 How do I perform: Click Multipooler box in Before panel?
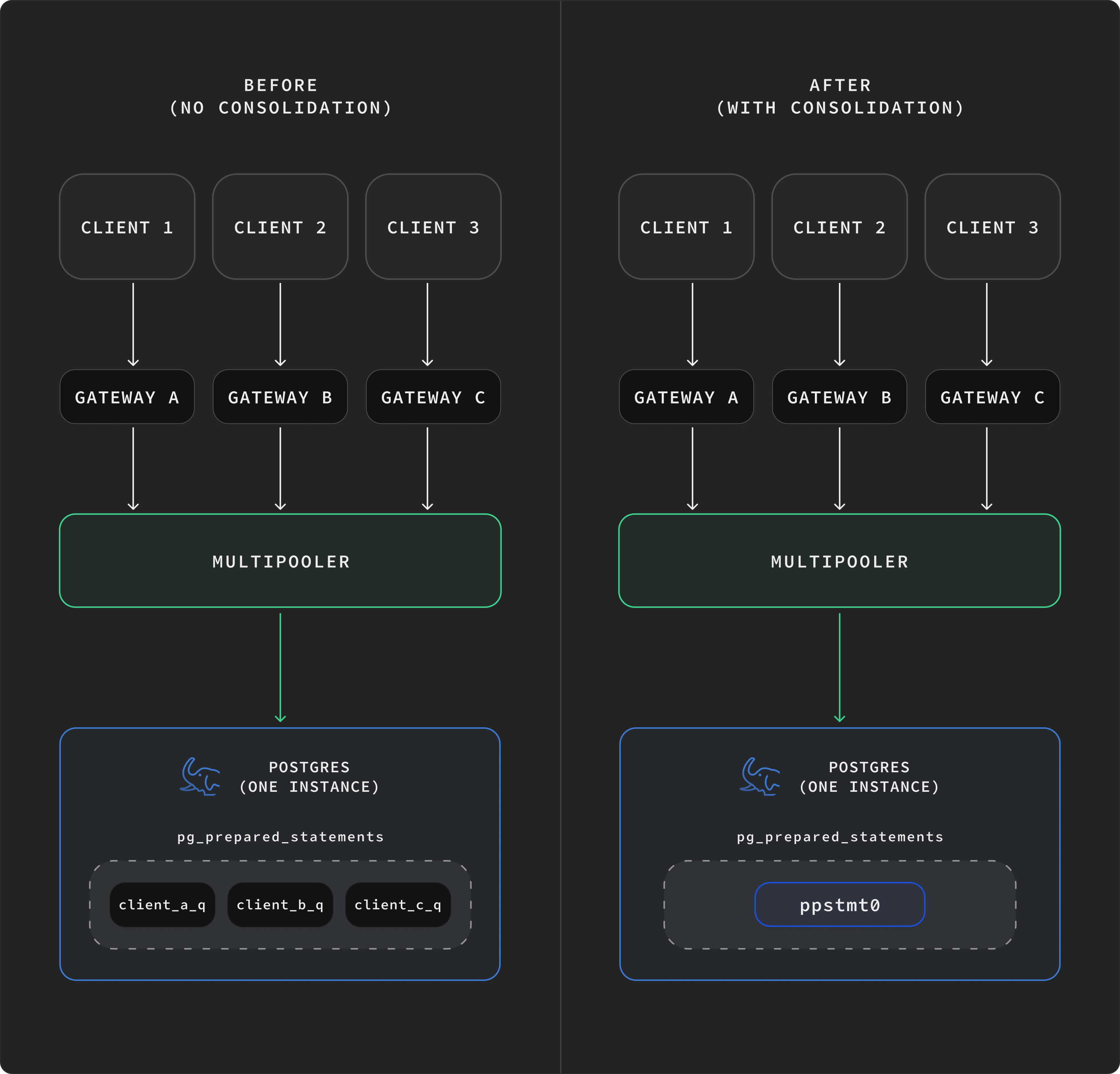pos(280,561)
